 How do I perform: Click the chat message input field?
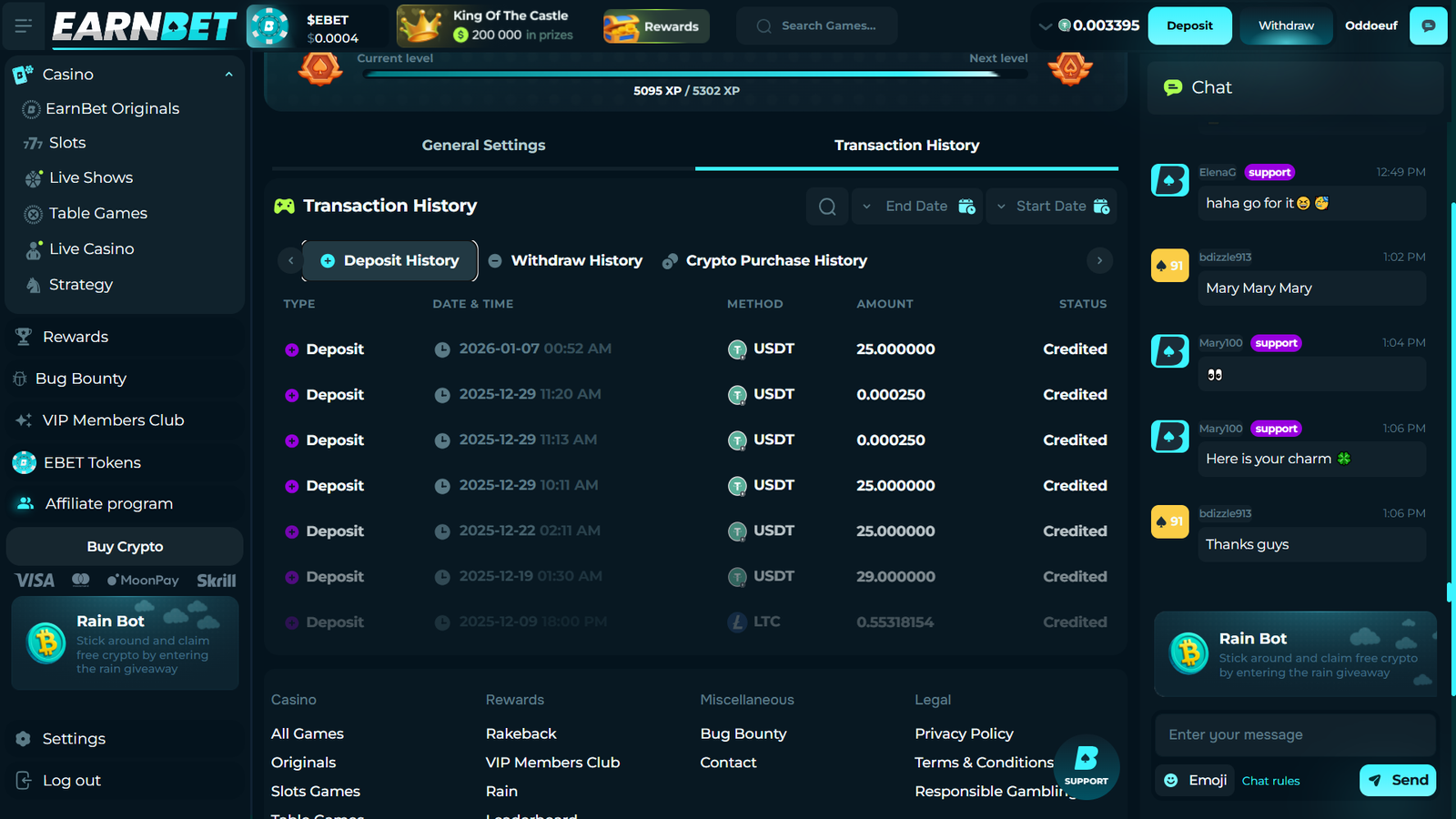coord(1294,734)
